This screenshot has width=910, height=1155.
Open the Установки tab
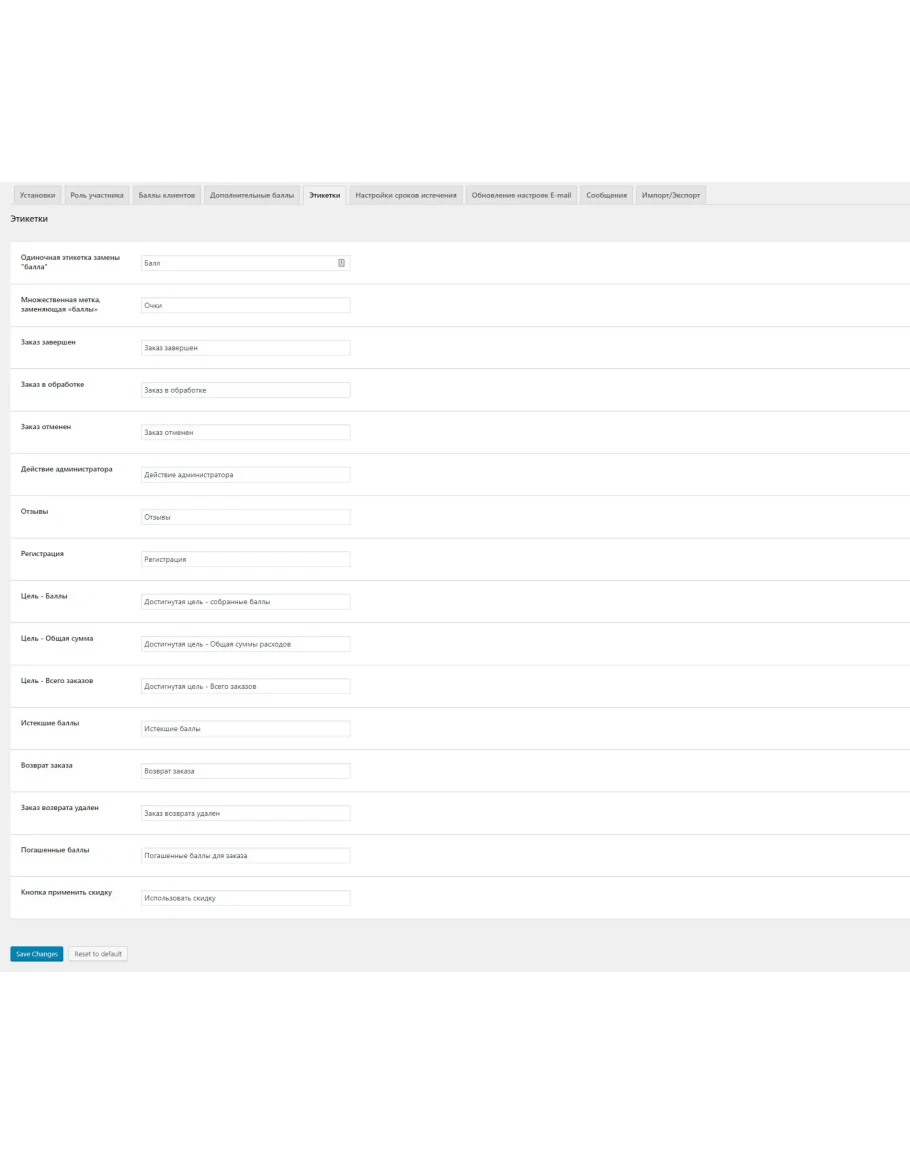coord(37,195)
